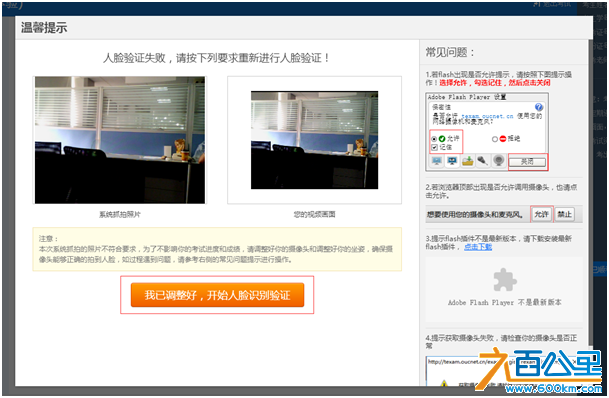Viewport: 609px width, 398px height.
Task: Open the Flash webcam settings icon
Action: (499, 160)
